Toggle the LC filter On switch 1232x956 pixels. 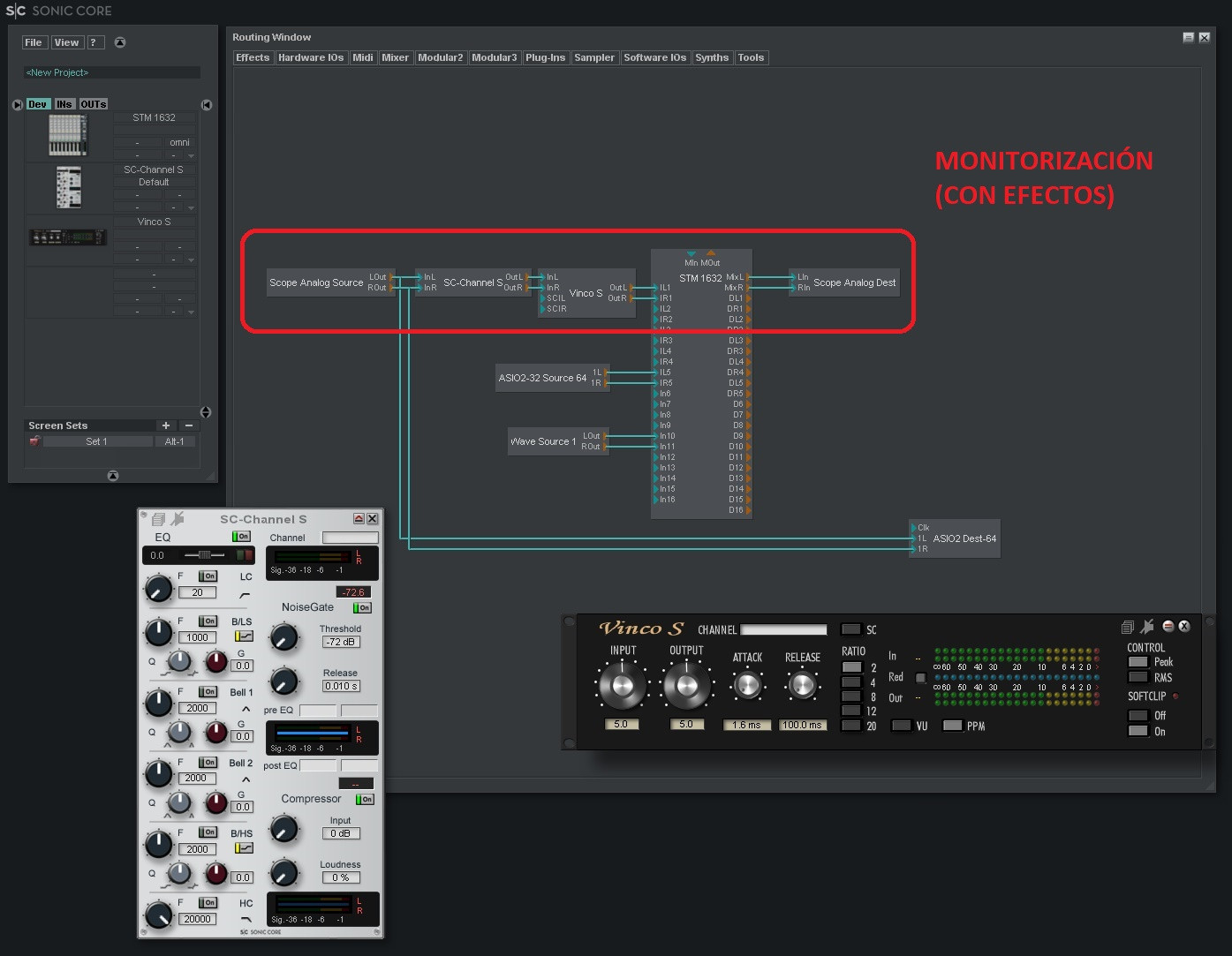tap(208, 576)
